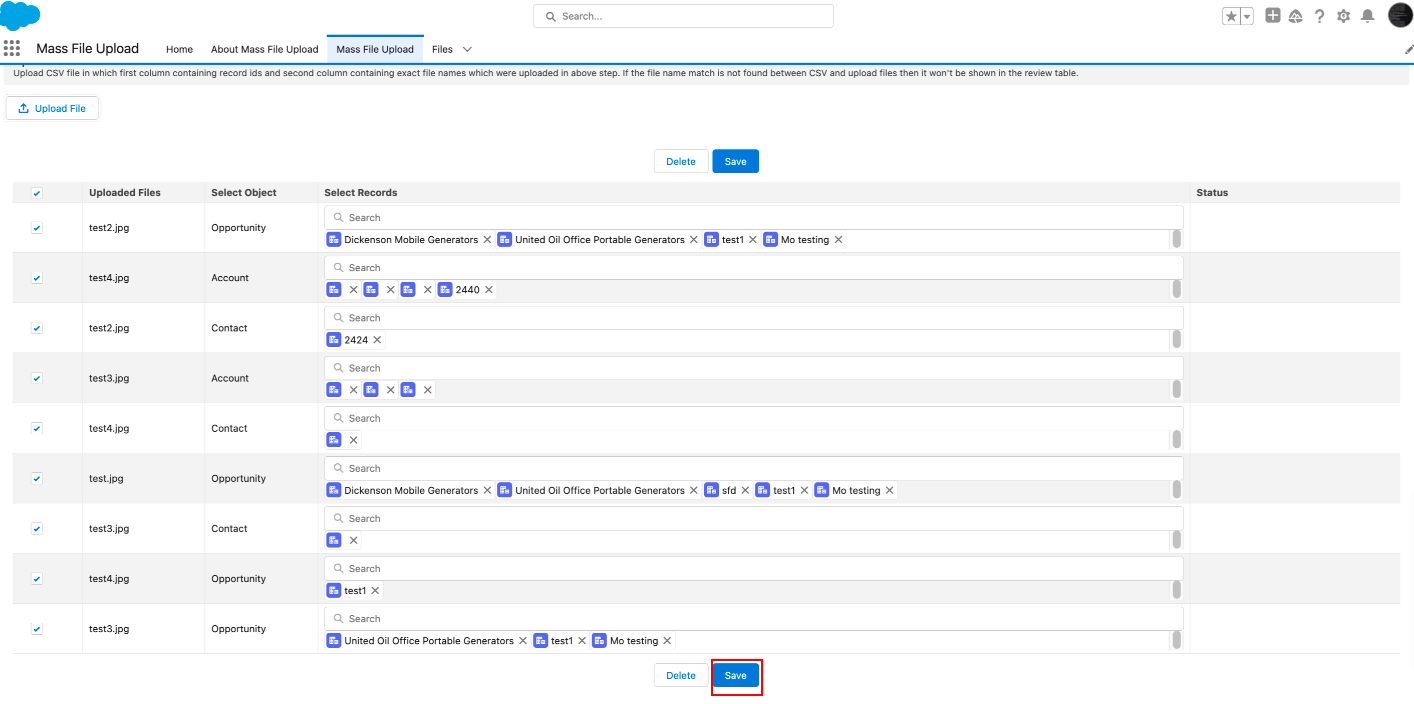Remove United Oil pill in test2.jpg Opportunity row
1414x704 pixels.
click(x=693, y=240)
